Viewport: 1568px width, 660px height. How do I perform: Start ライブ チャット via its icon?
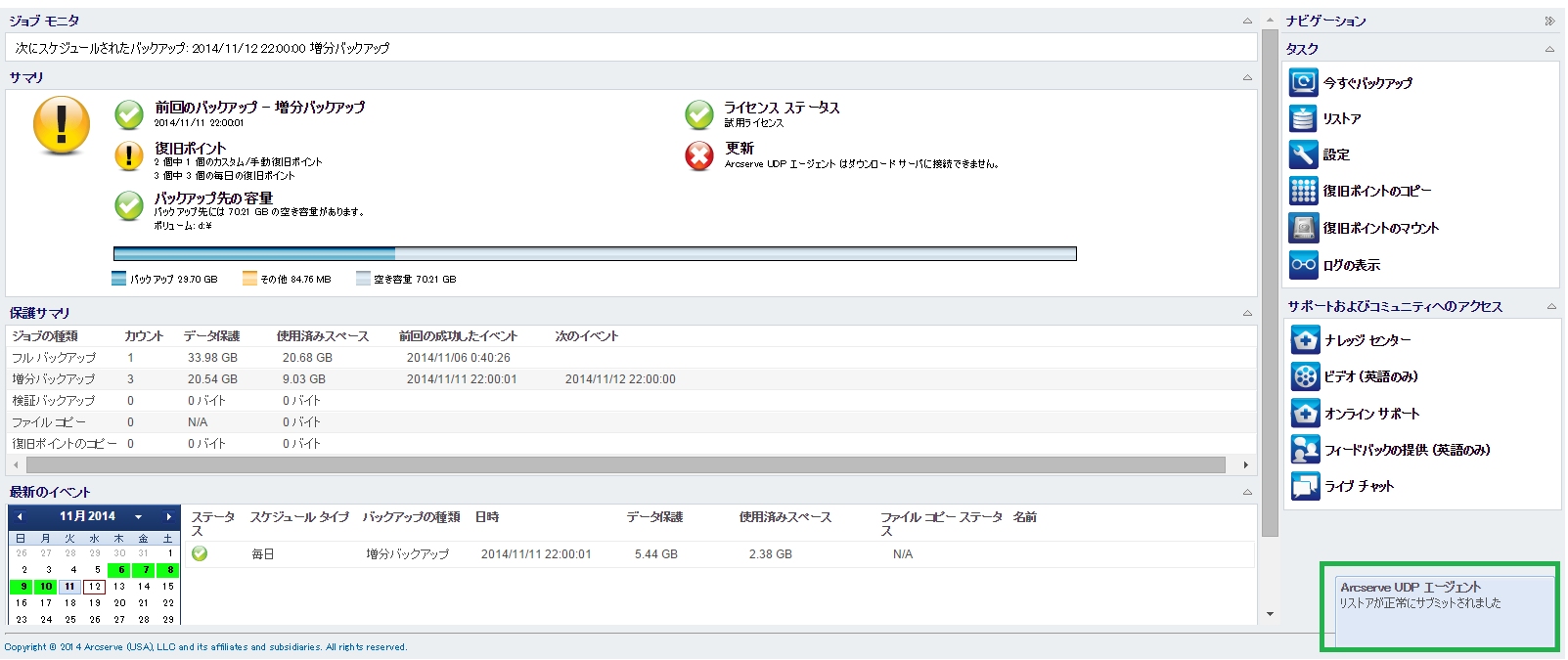tap(1305, 486)
